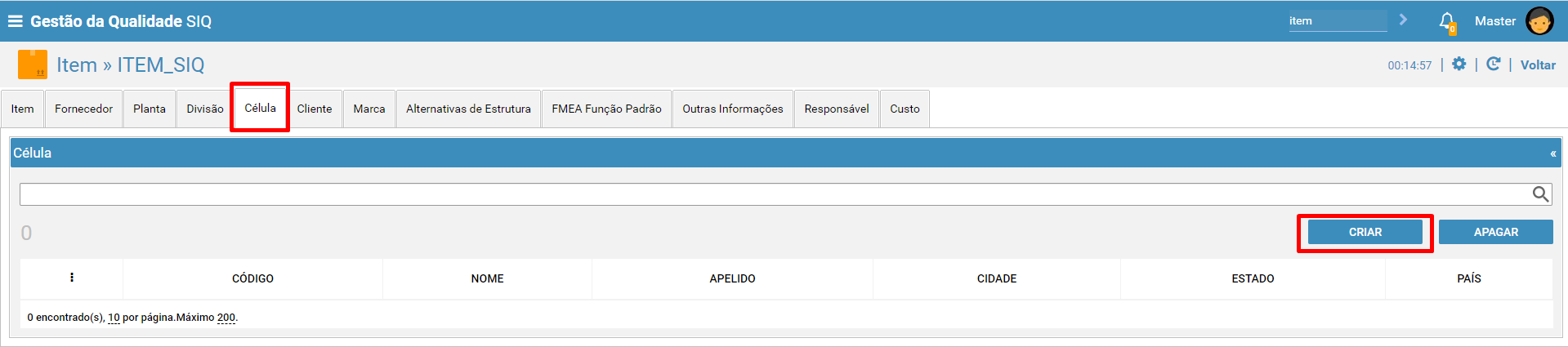The width and height of the screenshot is (1568, 347).
Task: Switch to the Marca tab
Action: pos(369,109)
